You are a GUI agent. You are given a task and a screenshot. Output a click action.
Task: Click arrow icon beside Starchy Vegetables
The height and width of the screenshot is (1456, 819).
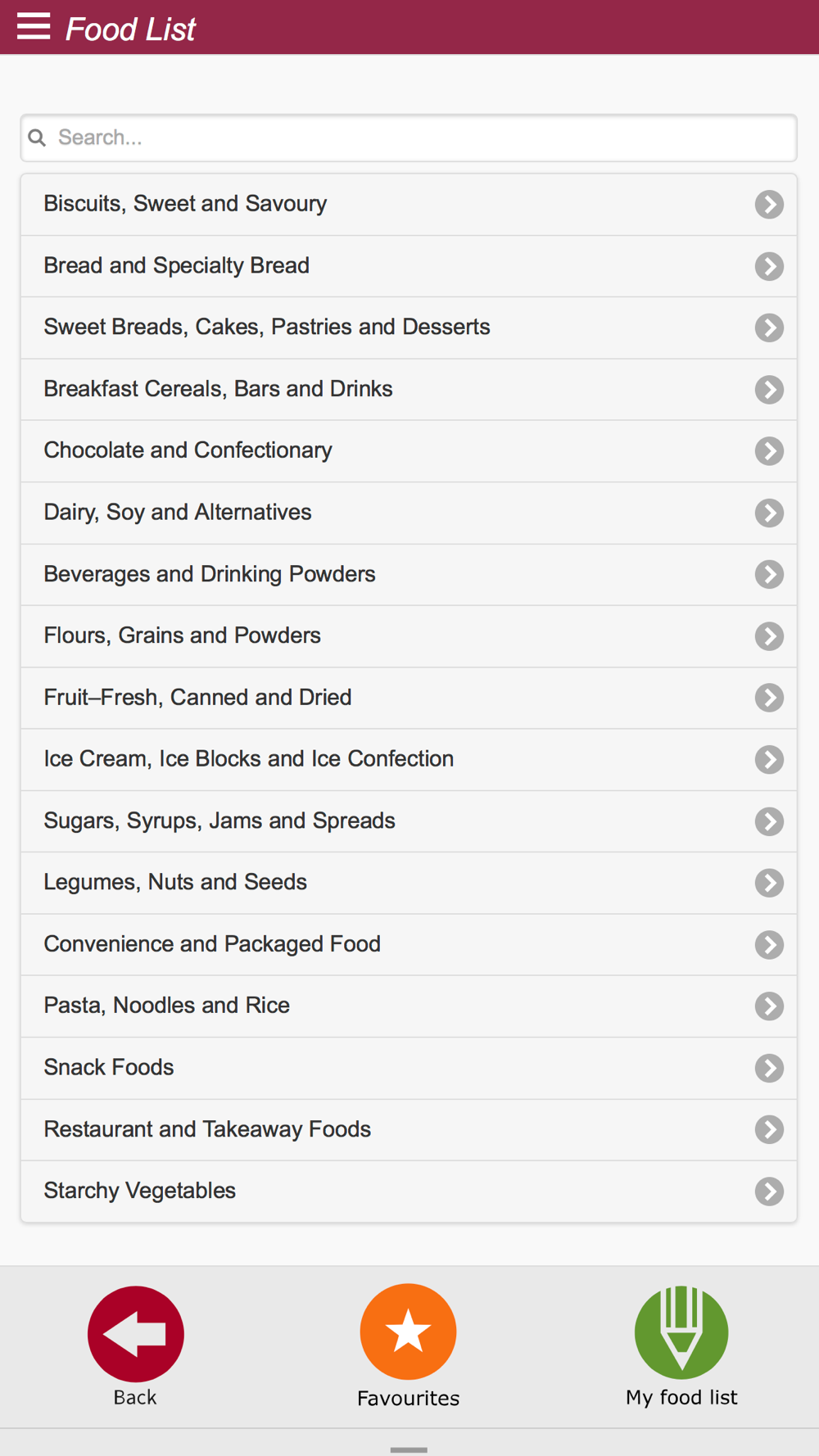(769, 1191)
